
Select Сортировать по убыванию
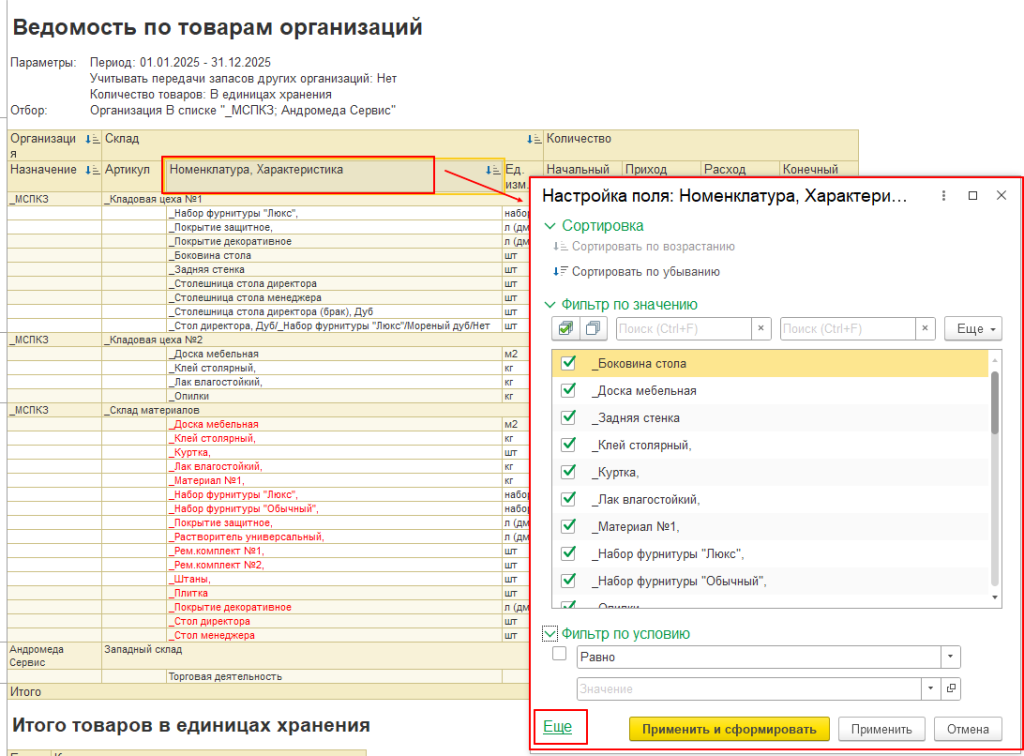click(644, 271)
